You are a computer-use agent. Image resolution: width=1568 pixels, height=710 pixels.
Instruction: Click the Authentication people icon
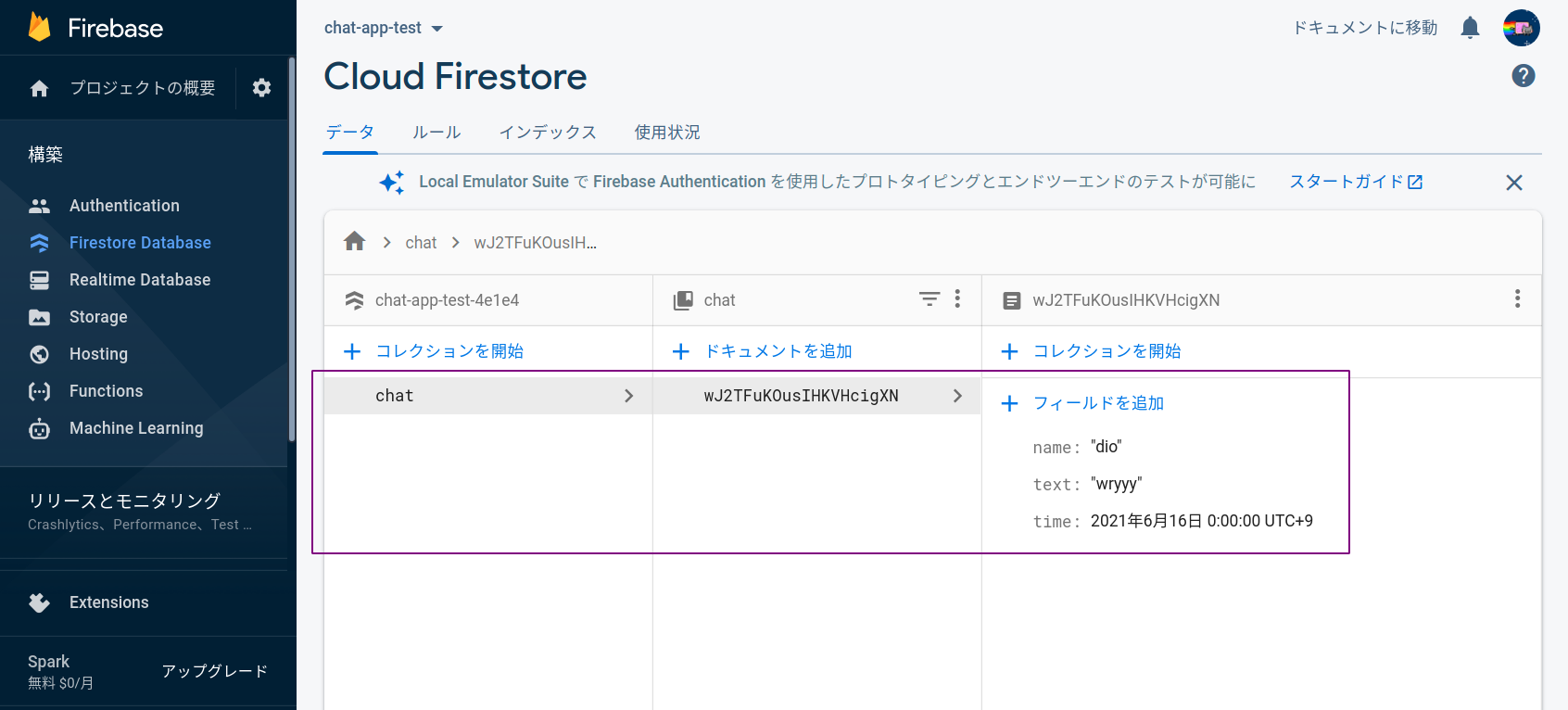point(39,206)
